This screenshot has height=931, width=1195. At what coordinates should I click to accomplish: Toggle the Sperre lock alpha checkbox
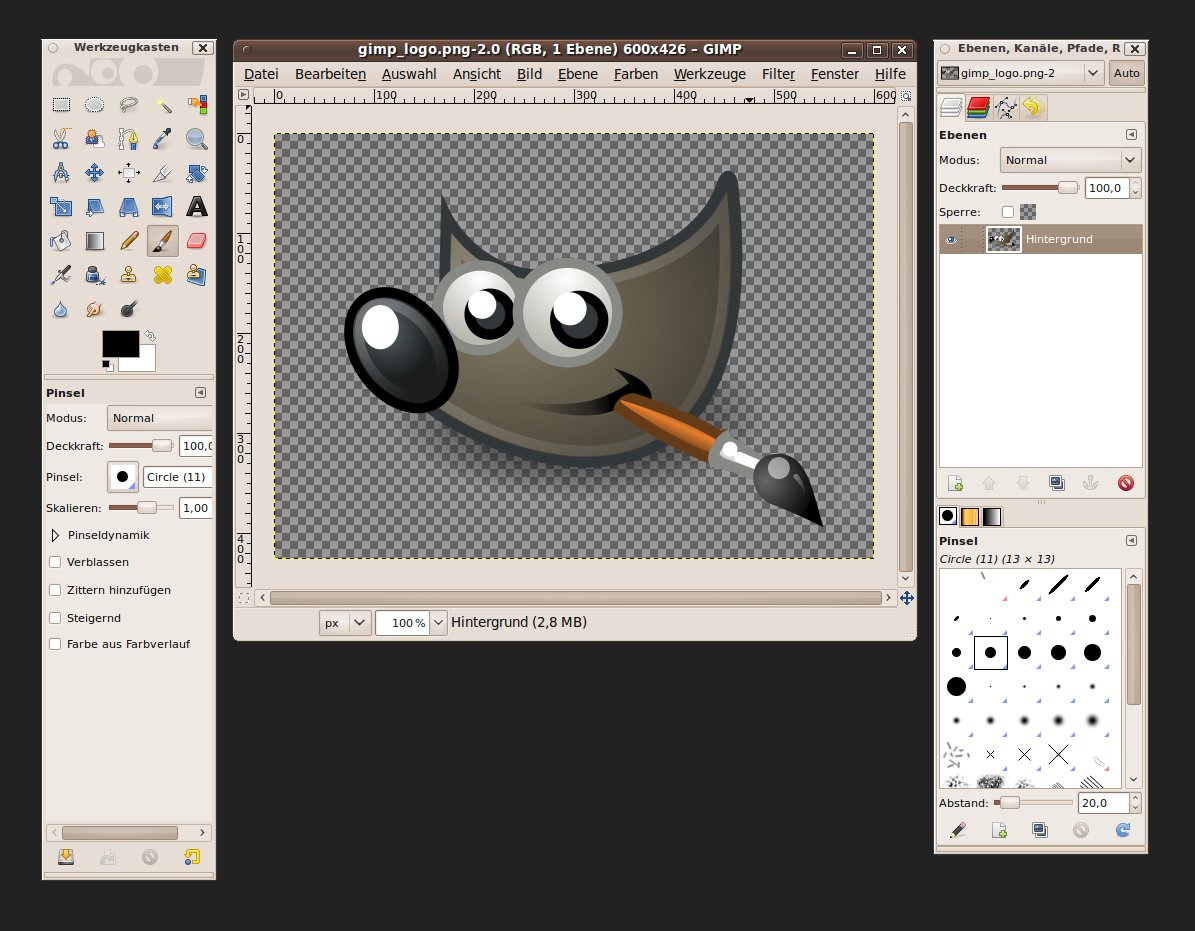tap(1008, 212)
